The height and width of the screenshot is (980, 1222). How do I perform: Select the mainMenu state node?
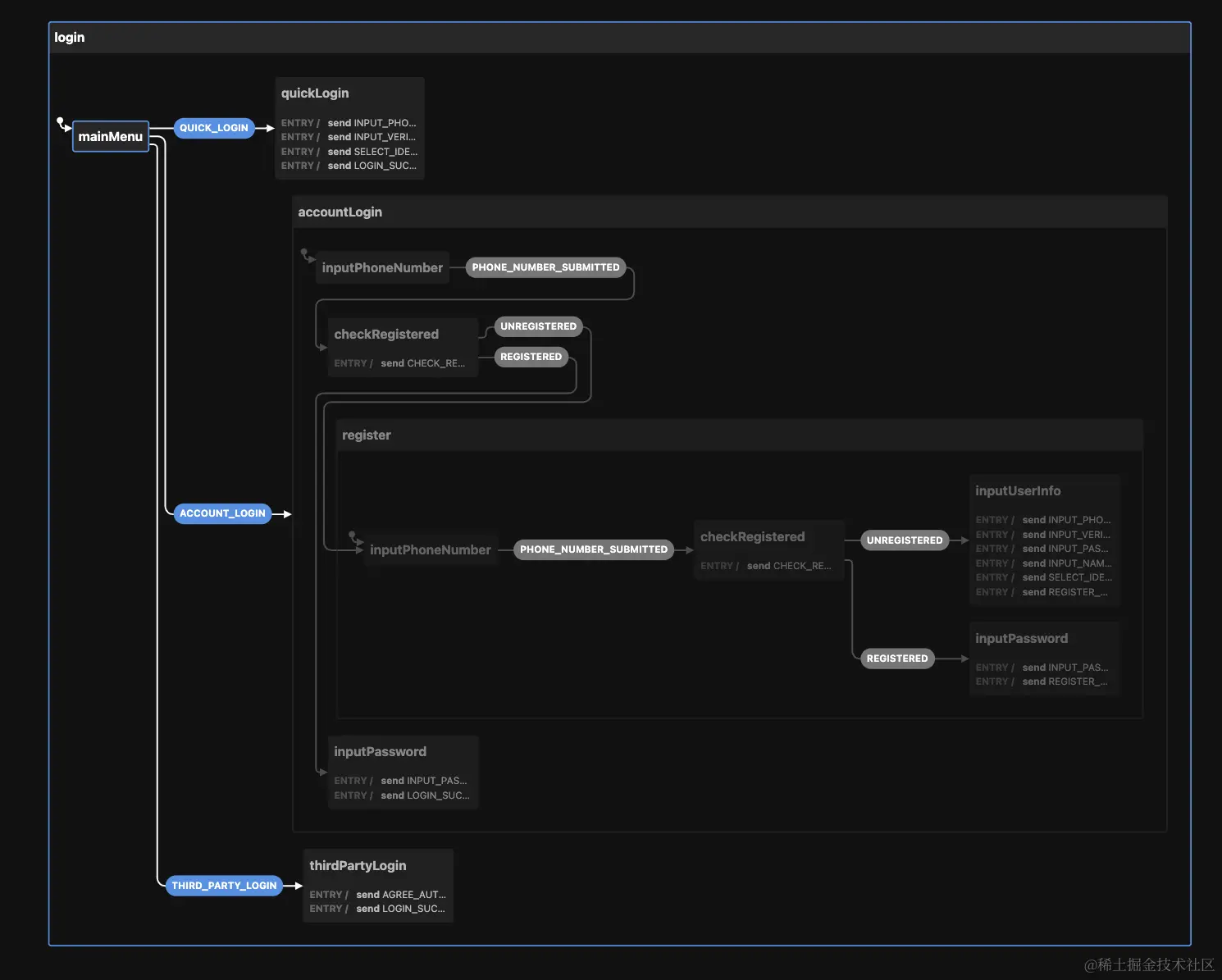(111, 137)
